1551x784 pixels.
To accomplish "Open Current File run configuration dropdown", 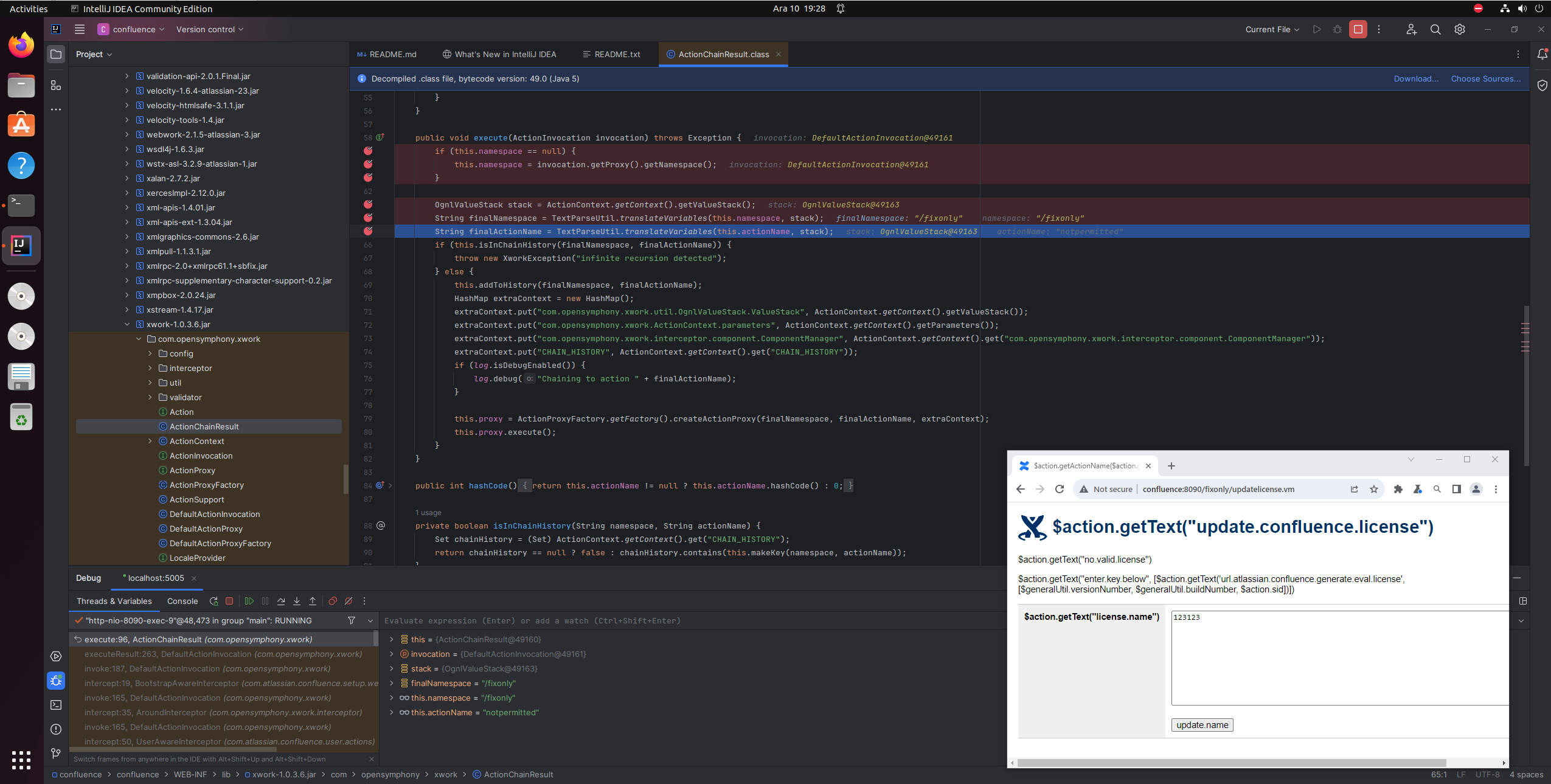I will [1272, 29].
